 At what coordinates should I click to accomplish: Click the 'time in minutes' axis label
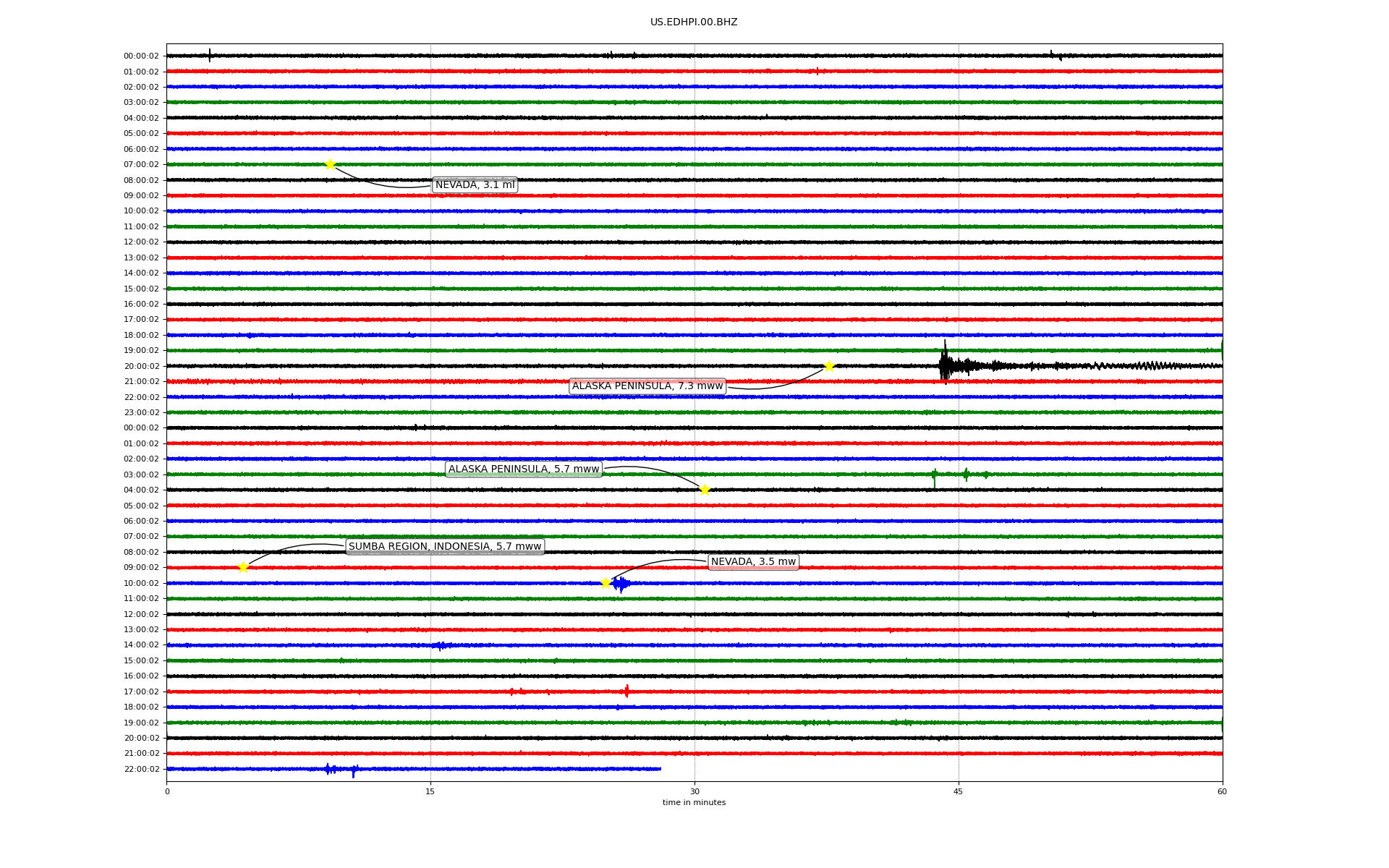click(694, 803)
